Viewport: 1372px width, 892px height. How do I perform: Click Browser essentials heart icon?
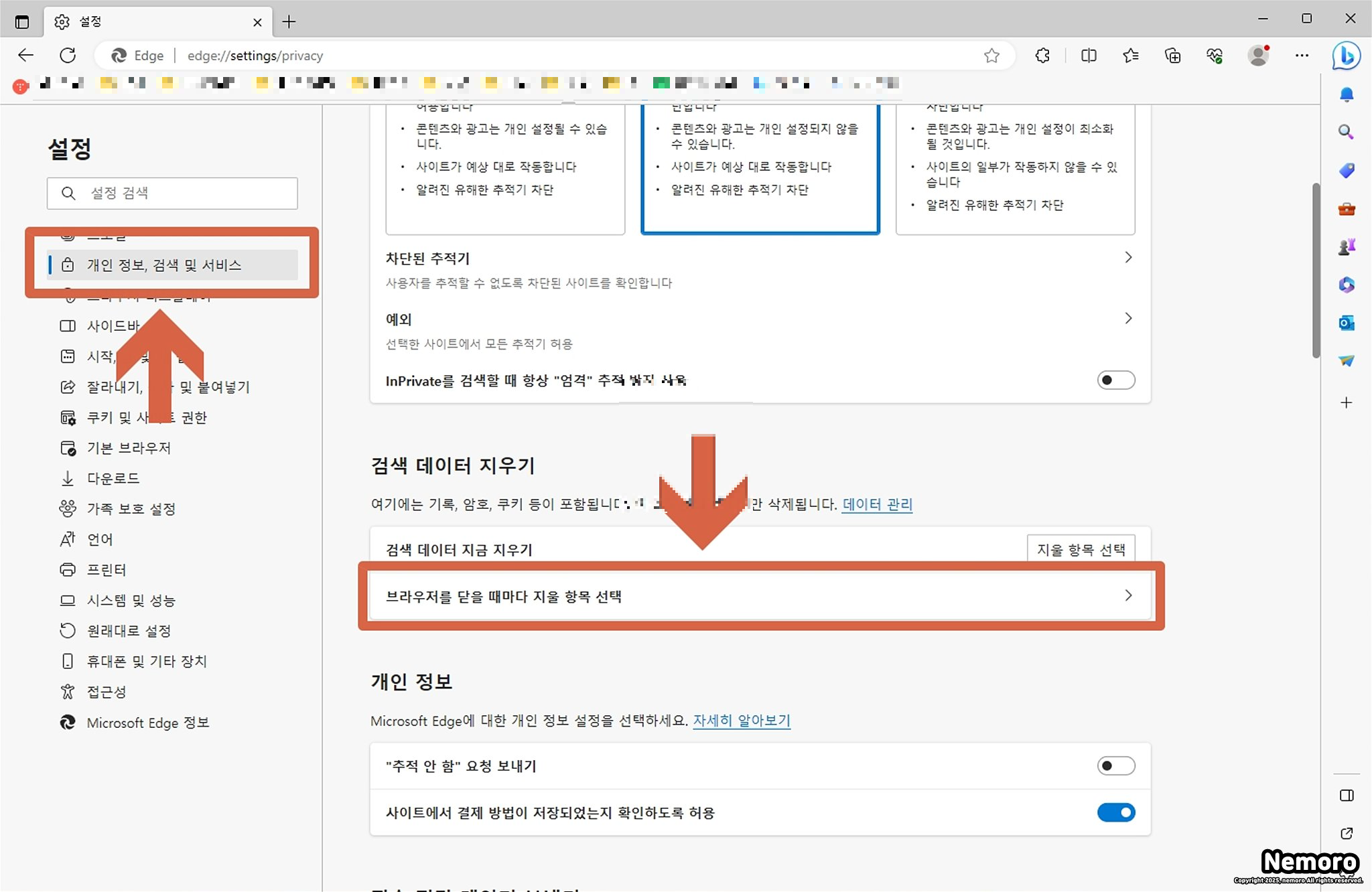click(x=1215, y=56)
